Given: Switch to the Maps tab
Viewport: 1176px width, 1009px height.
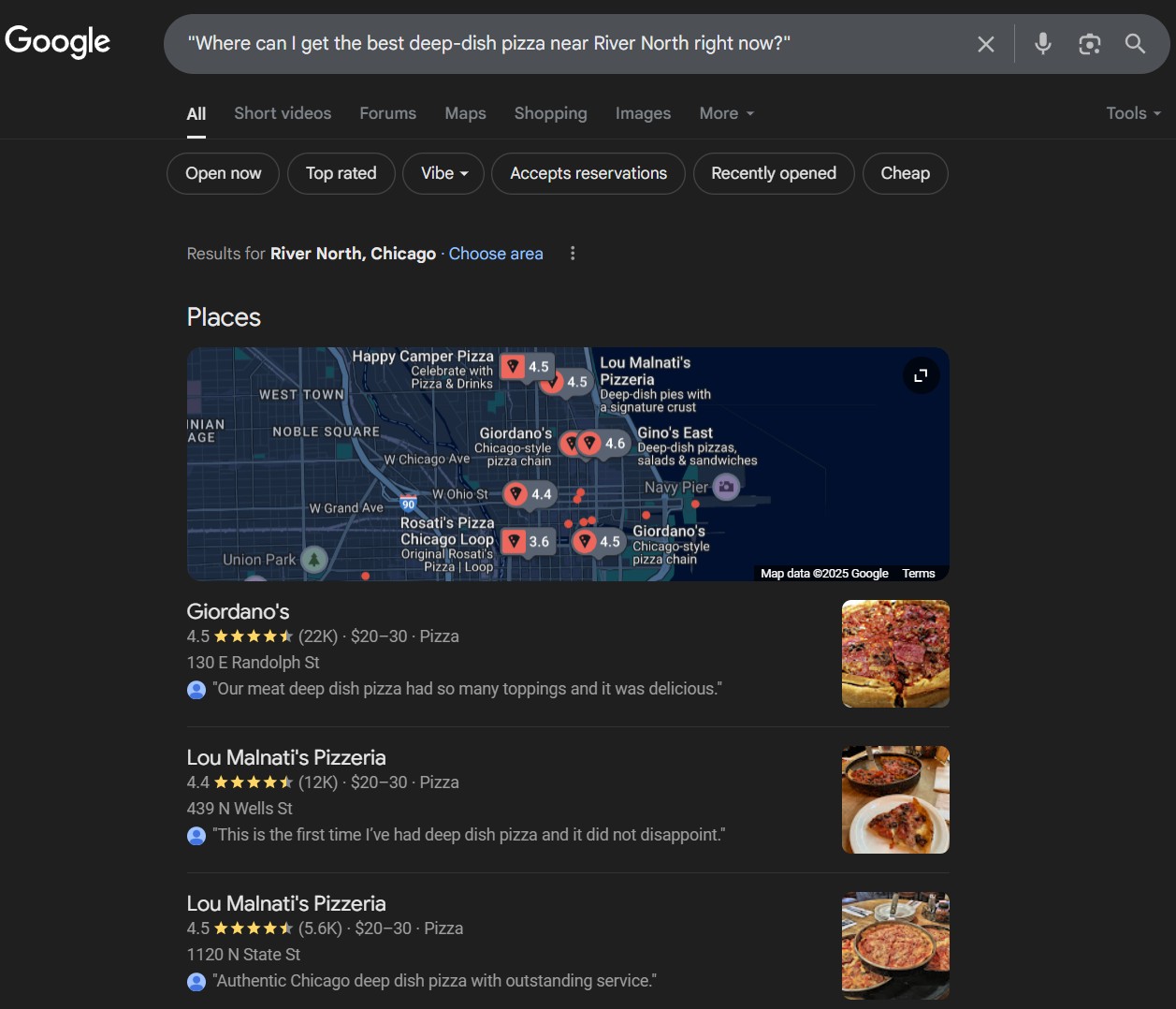Looking at the screenshot, I should 465,113.
